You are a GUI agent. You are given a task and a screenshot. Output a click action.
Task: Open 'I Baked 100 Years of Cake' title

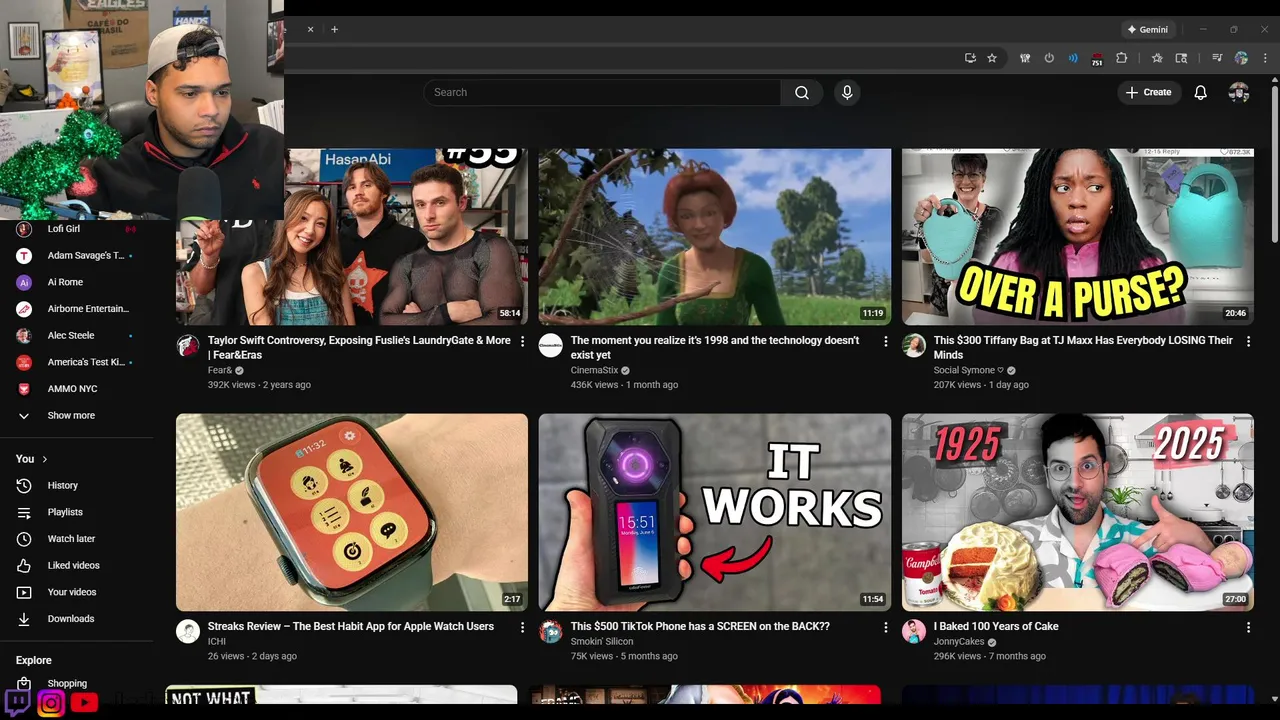point(996,626)
